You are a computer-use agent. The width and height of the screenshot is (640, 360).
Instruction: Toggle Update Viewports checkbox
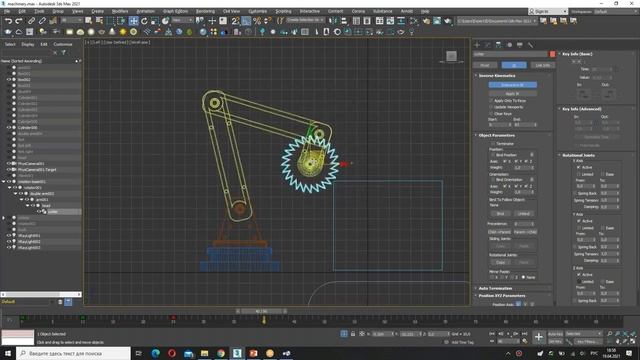pos(491,107)
